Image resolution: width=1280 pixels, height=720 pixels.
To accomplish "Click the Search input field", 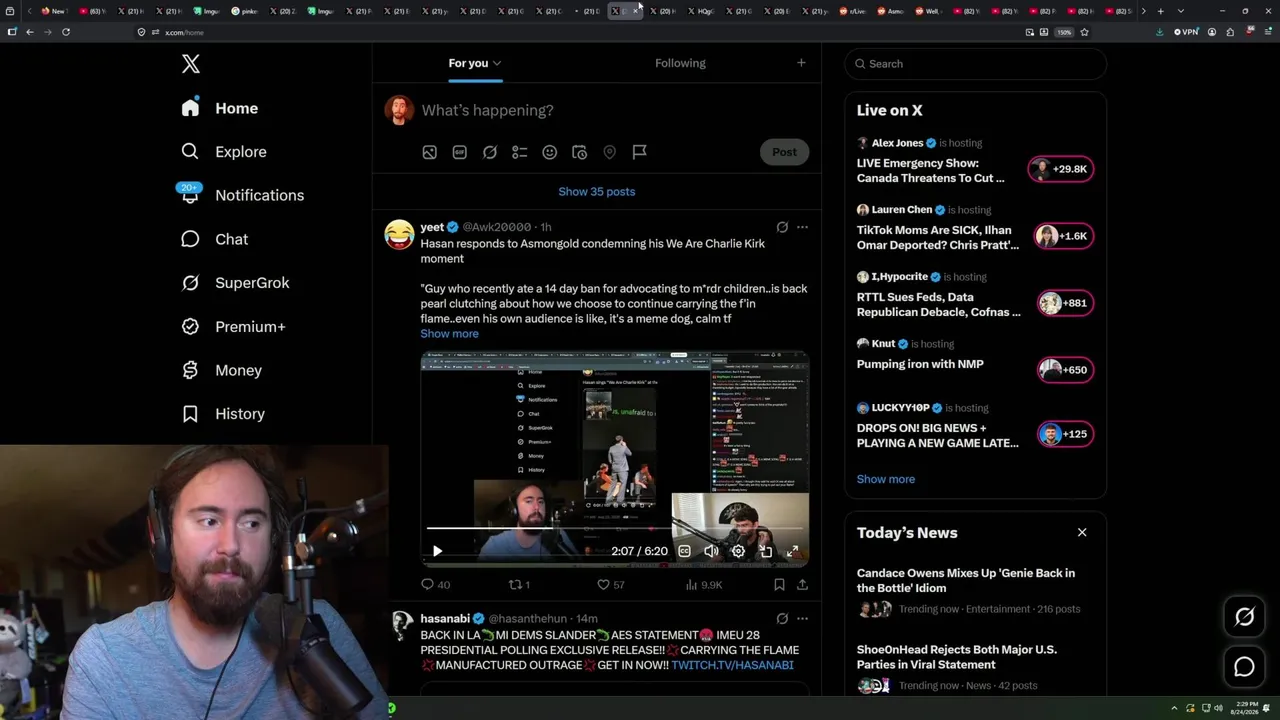I will pos(975,64).
